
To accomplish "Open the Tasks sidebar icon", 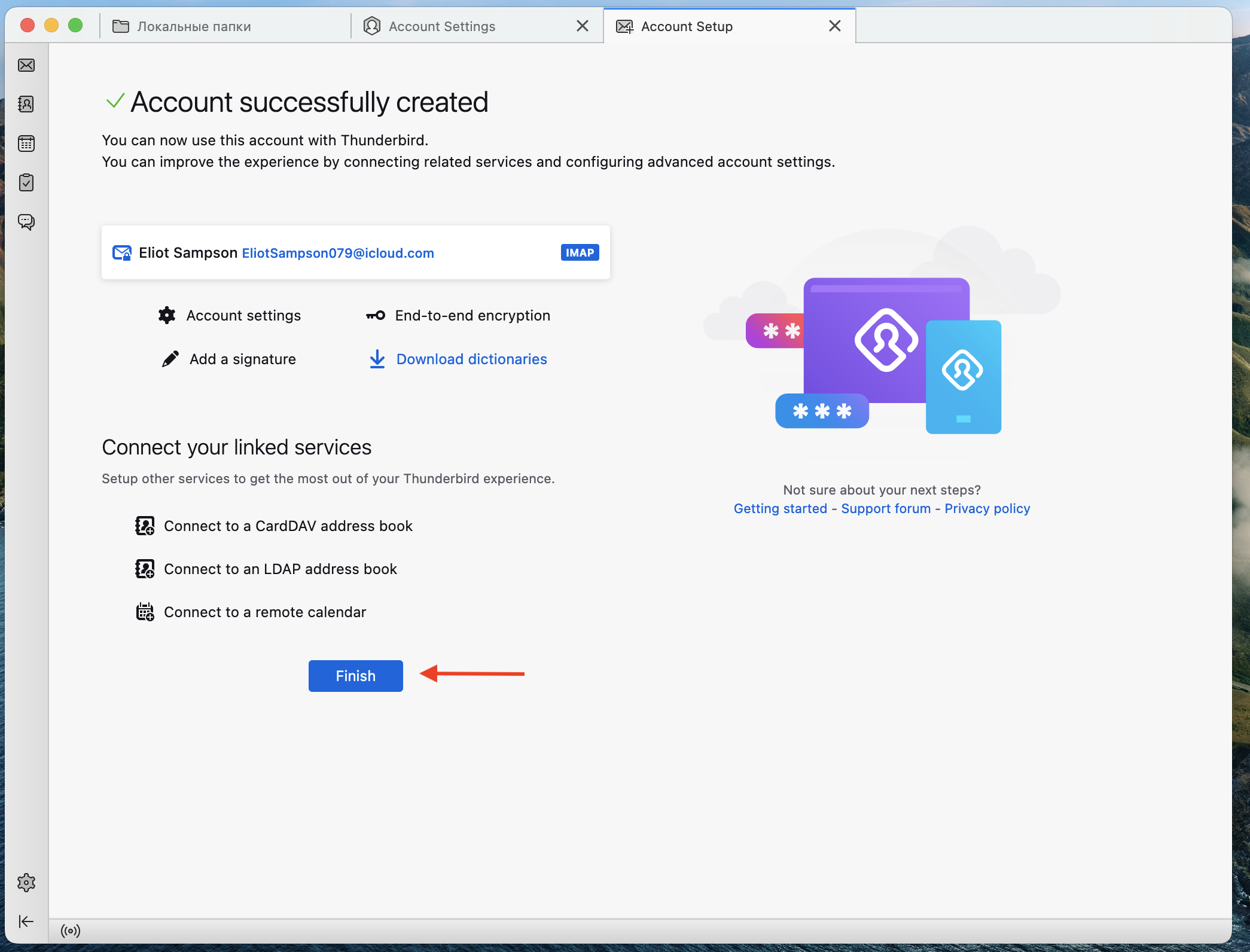I will click(x=26, y=182).
